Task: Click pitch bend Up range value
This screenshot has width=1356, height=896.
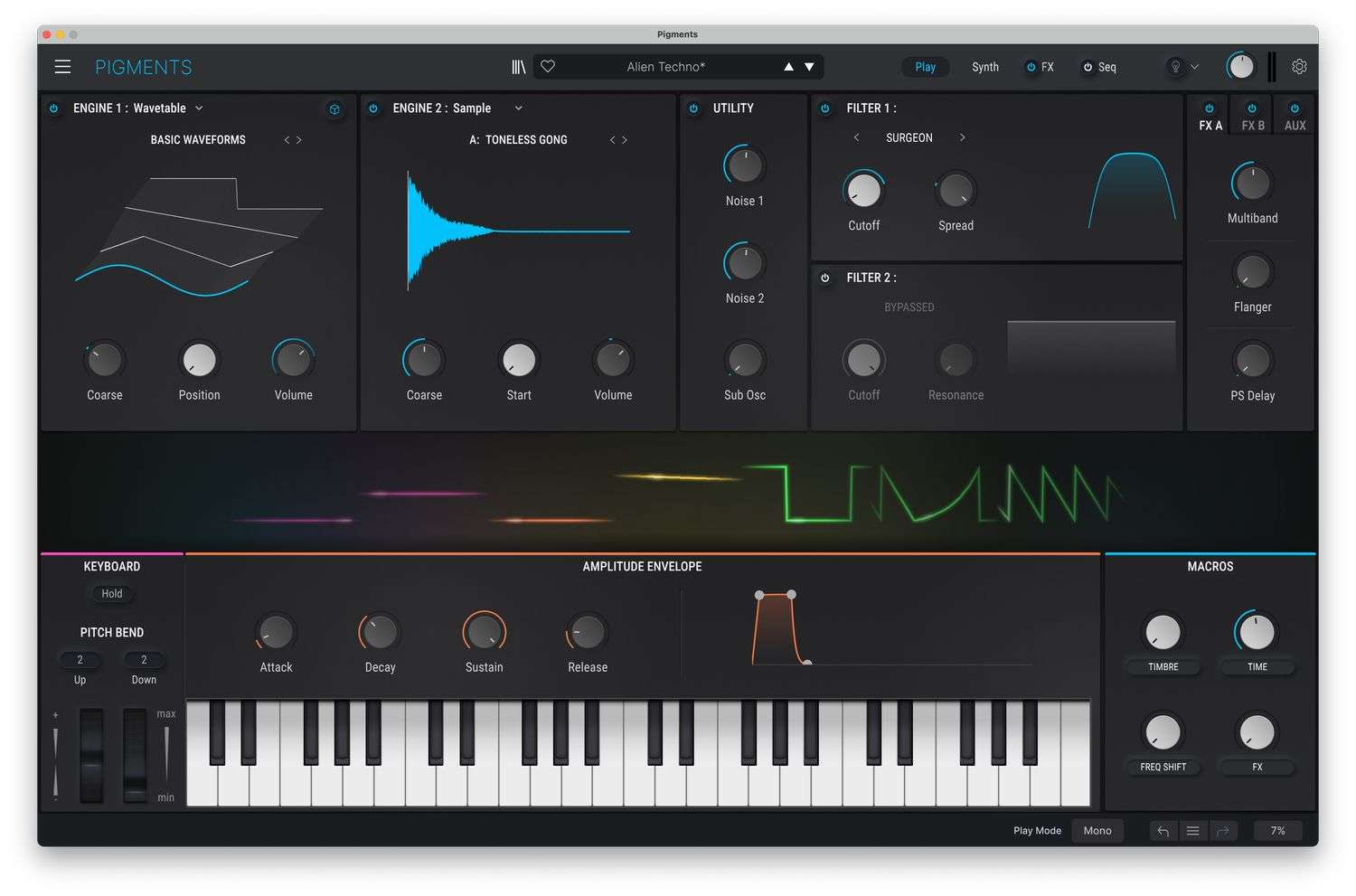Action: coord(80,660)
